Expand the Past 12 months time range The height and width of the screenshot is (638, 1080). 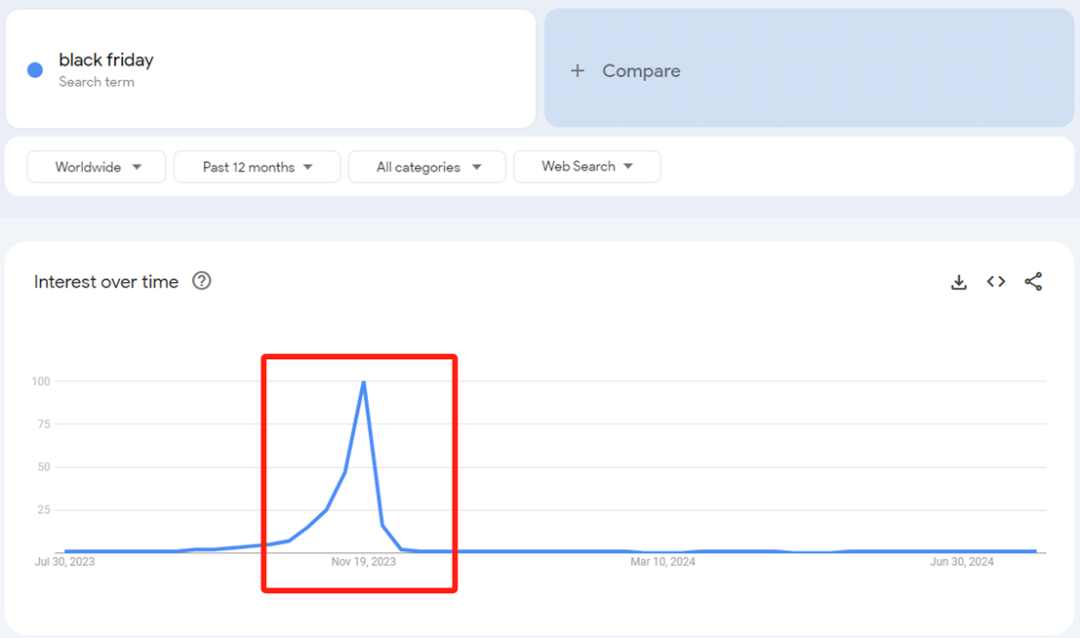pos(257,167)
